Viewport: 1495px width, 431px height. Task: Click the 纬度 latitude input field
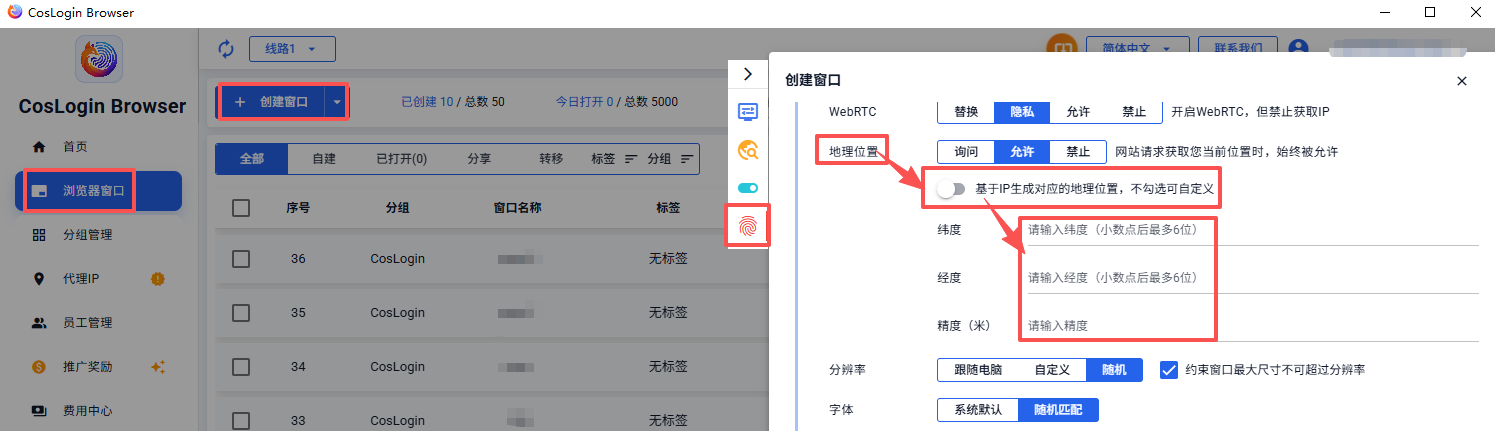(x=1252, y=230)
